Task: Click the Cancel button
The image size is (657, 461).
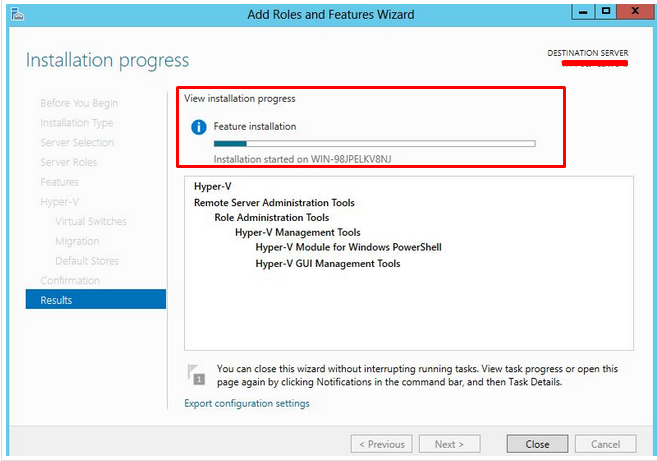Action: (x=605, y=444)
